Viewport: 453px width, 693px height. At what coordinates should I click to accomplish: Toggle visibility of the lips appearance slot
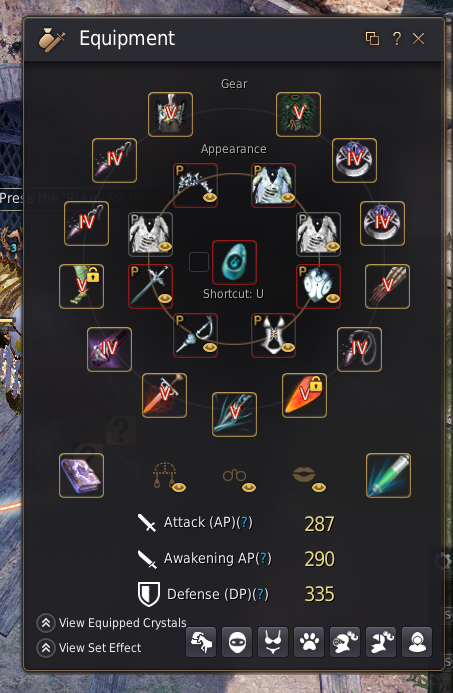point(319,487)
